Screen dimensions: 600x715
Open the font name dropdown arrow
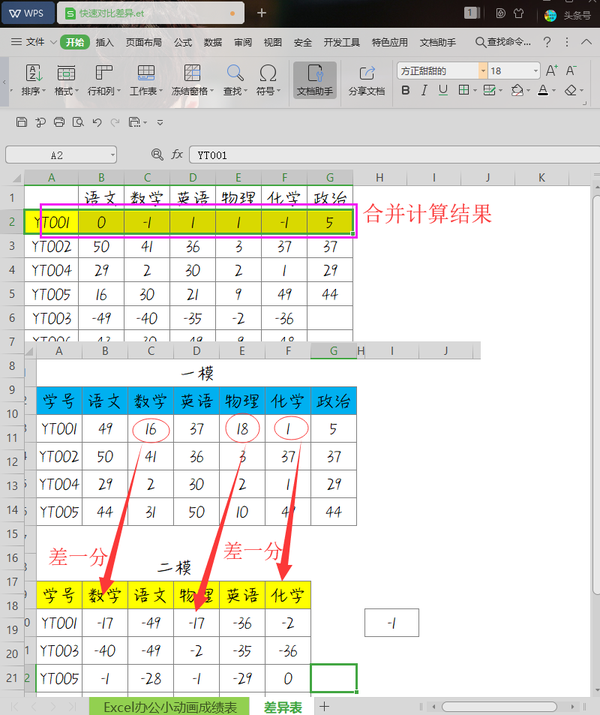pyautogui.click(x=483, y=71)
